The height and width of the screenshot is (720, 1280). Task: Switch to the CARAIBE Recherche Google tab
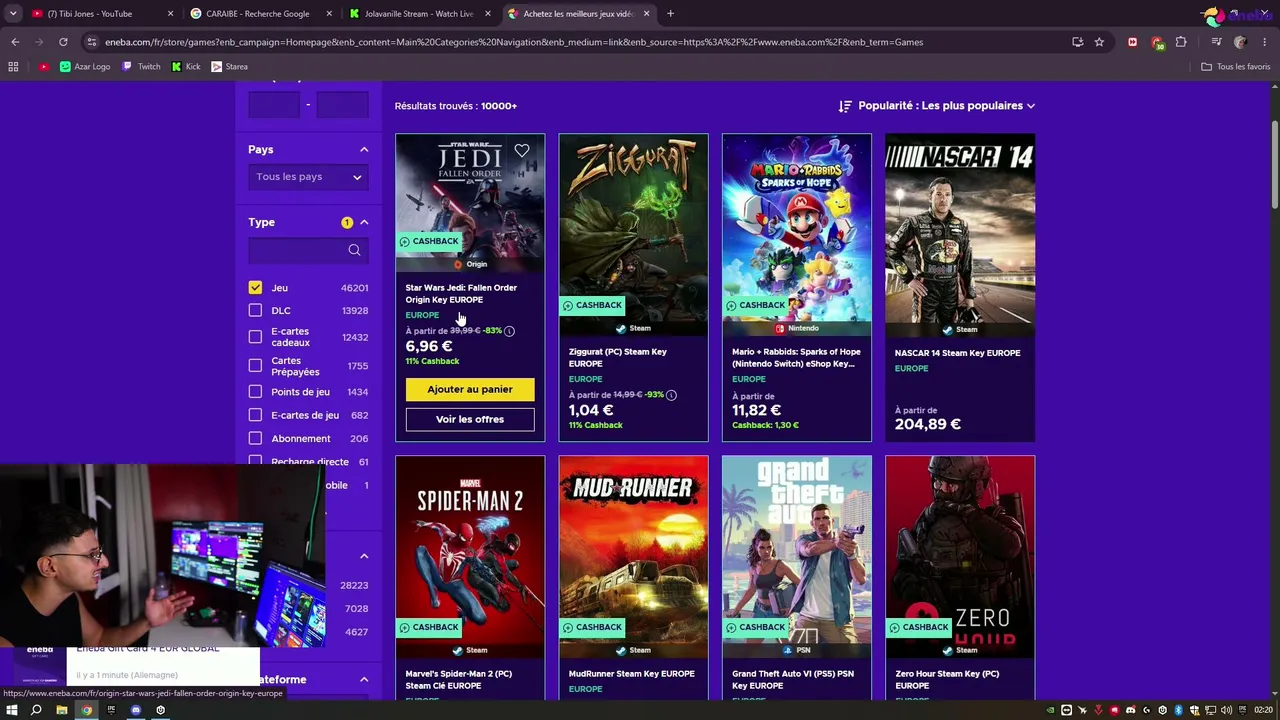pos(259,14)
